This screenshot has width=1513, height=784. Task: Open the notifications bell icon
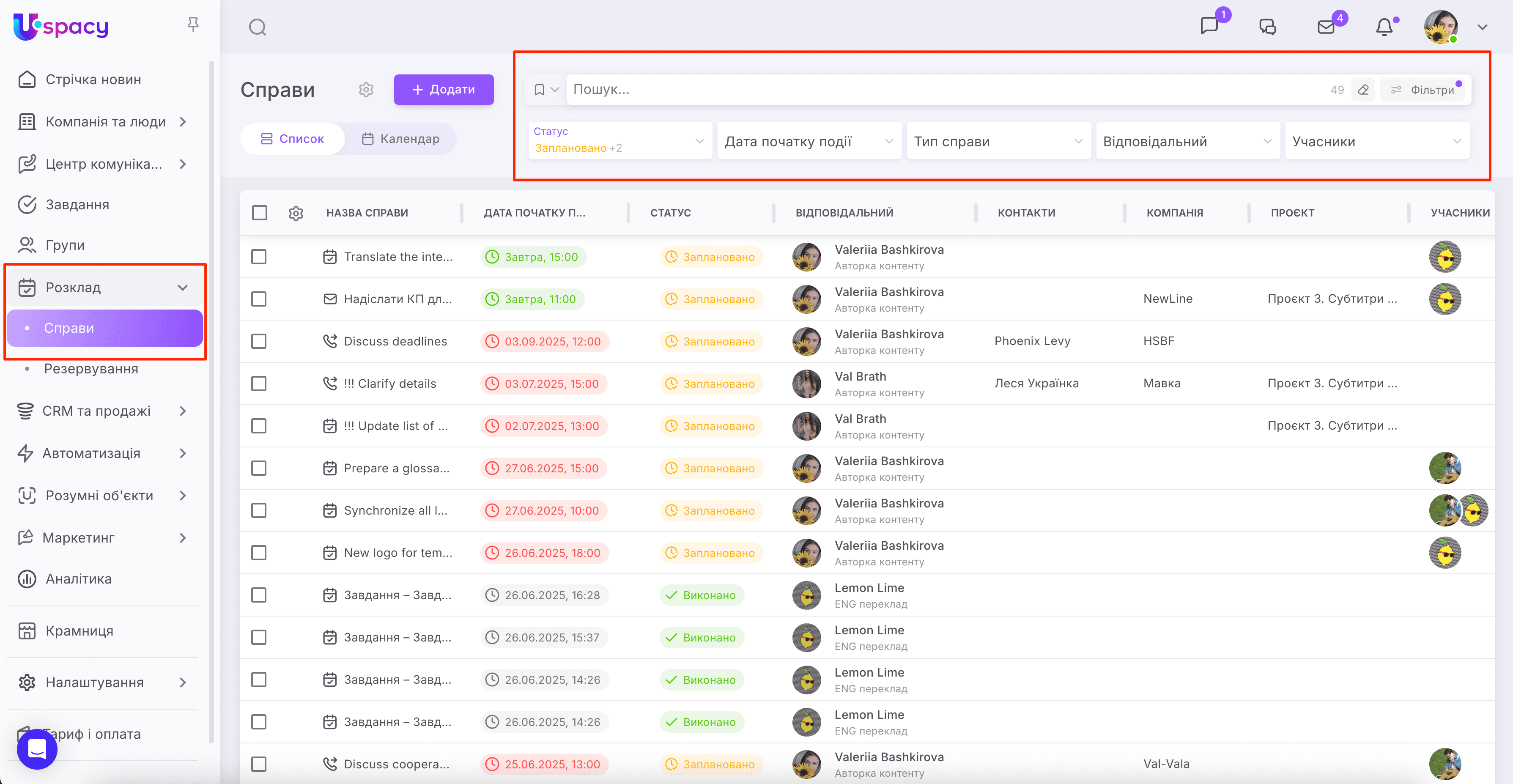[1384, 27]
